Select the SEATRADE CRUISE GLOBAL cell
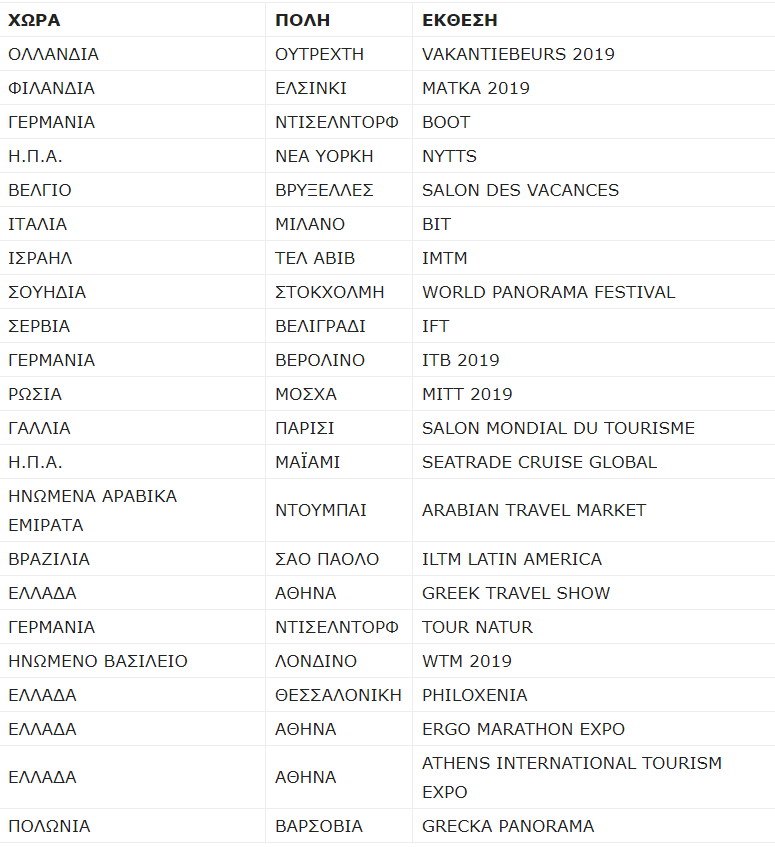Viewport: 775px width, 847px height. (x=539, y=462)
